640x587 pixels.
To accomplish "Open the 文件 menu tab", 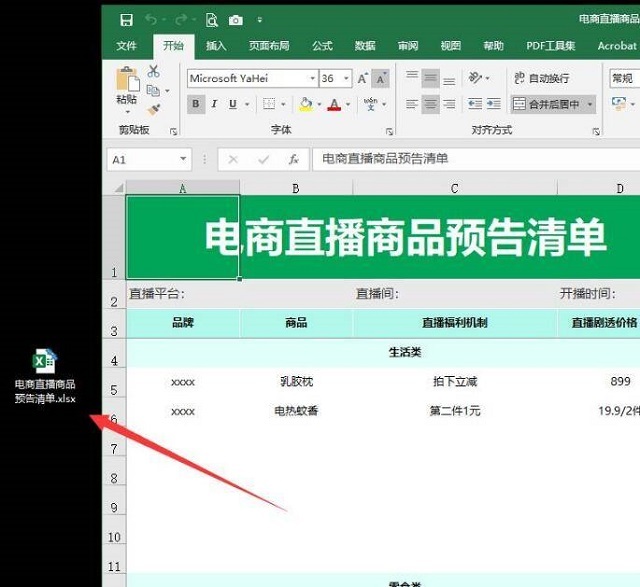I will click(x=126, y=45).
